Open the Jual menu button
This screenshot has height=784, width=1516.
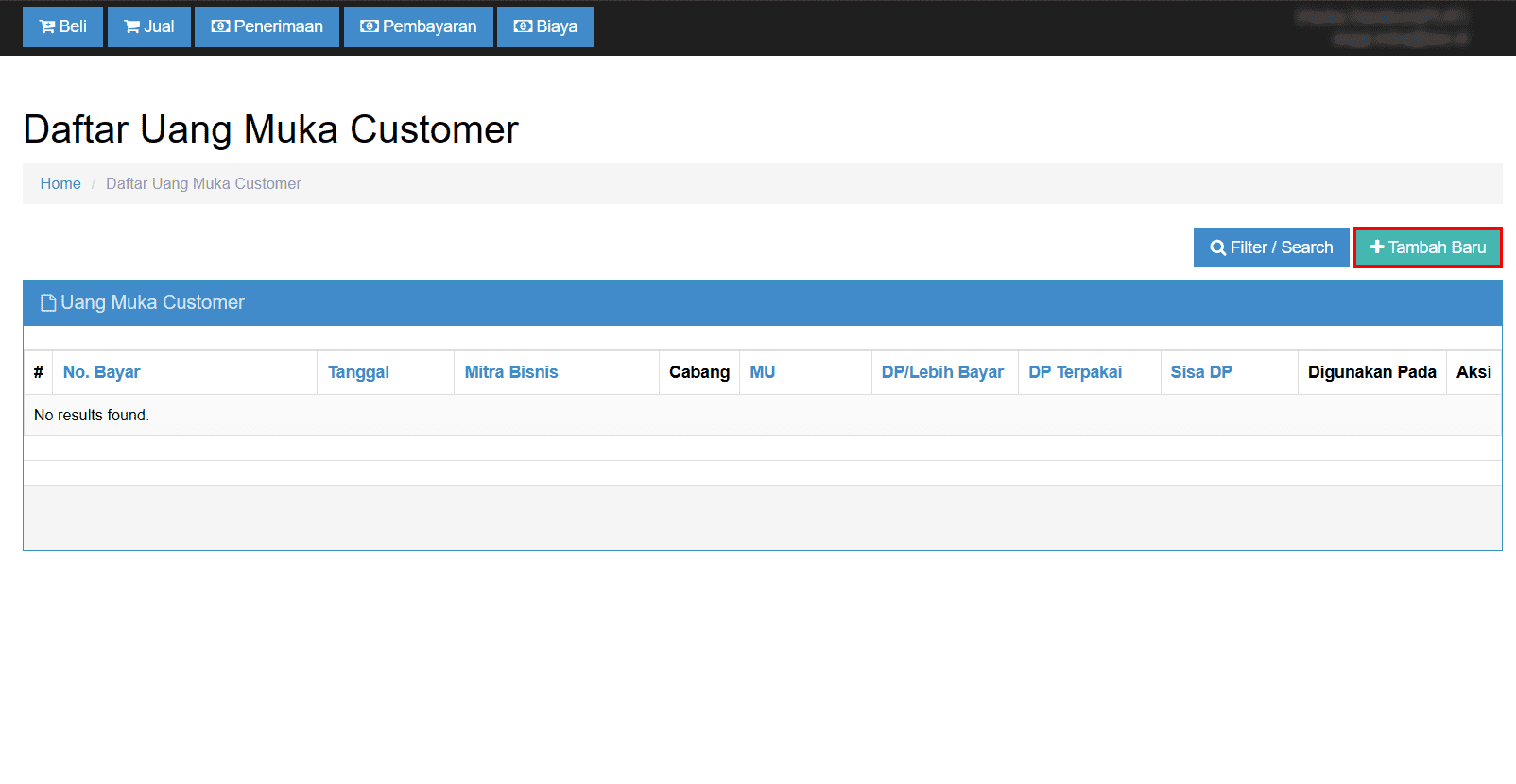tap(149, 26)
